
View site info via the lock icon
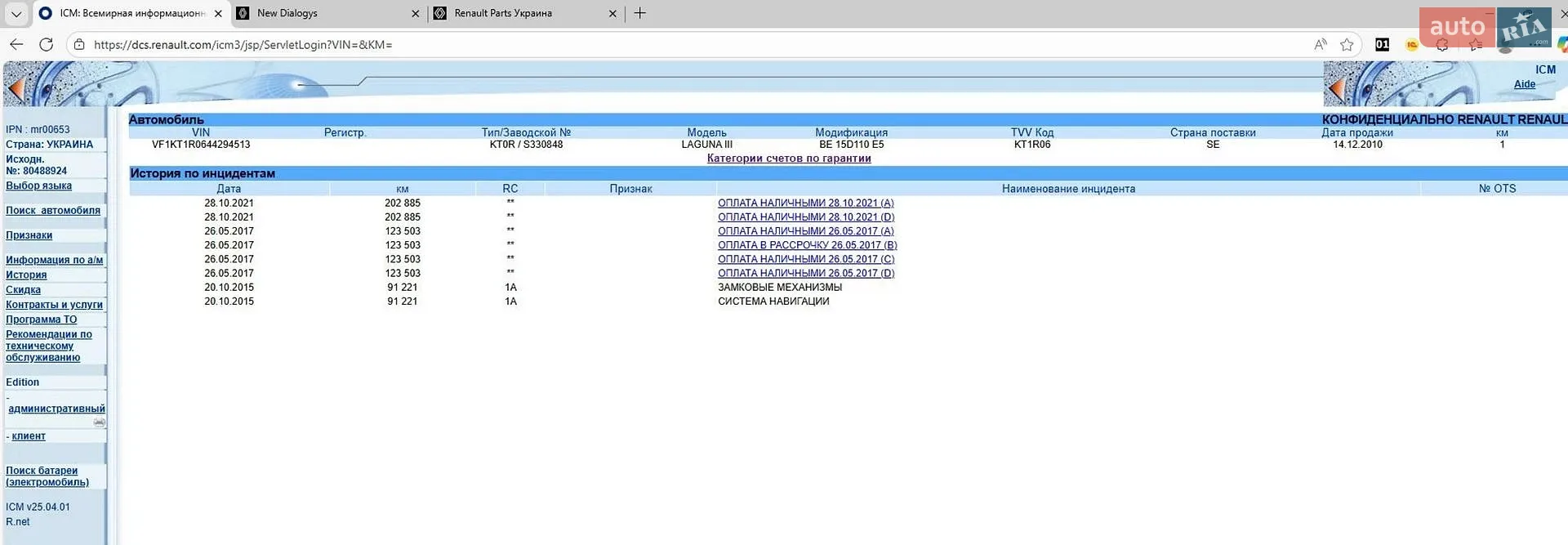pos(79,44)
